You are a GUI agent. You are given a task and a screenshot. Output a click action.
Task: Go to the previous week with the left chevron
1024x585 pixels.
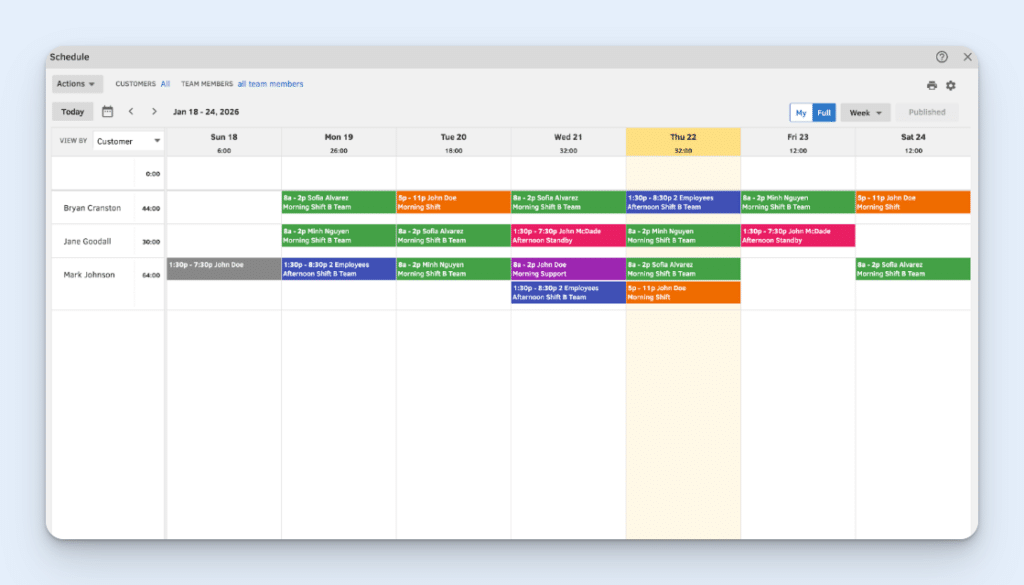point(131,111)
